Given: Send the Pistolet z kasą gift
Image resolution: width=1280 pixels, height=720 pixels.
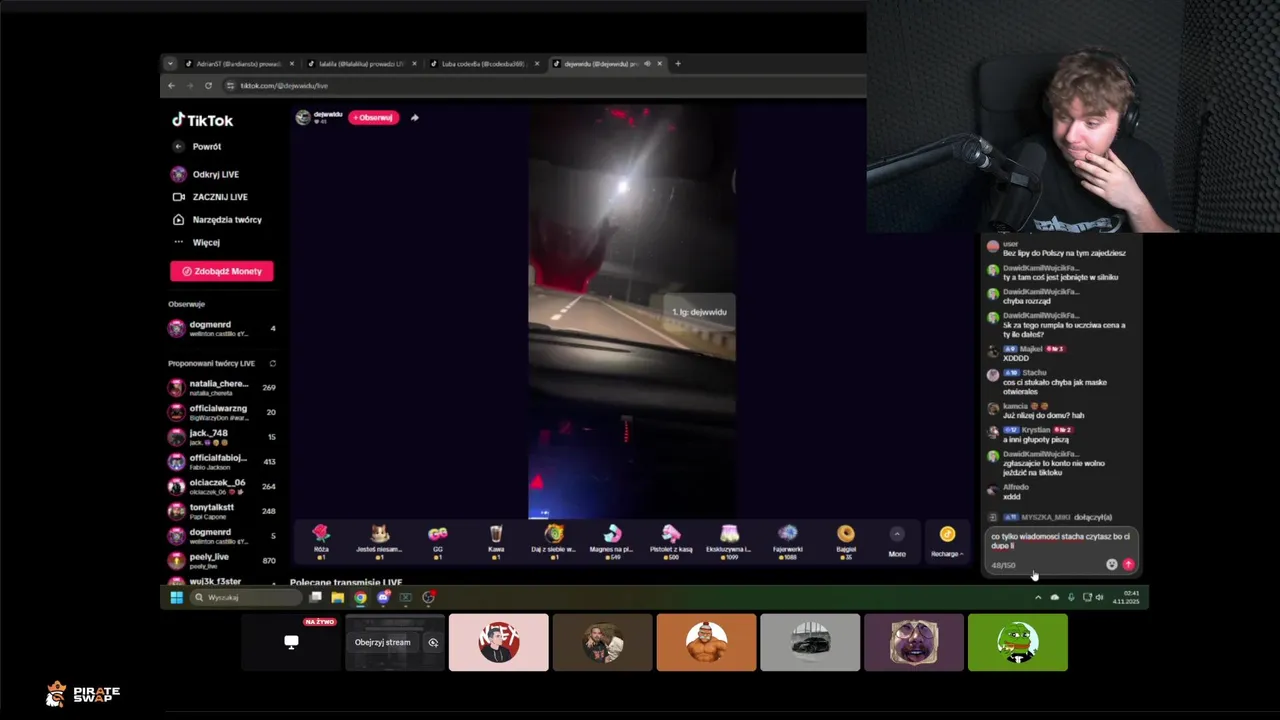Looking at the screenshot, I should [671, 540].
